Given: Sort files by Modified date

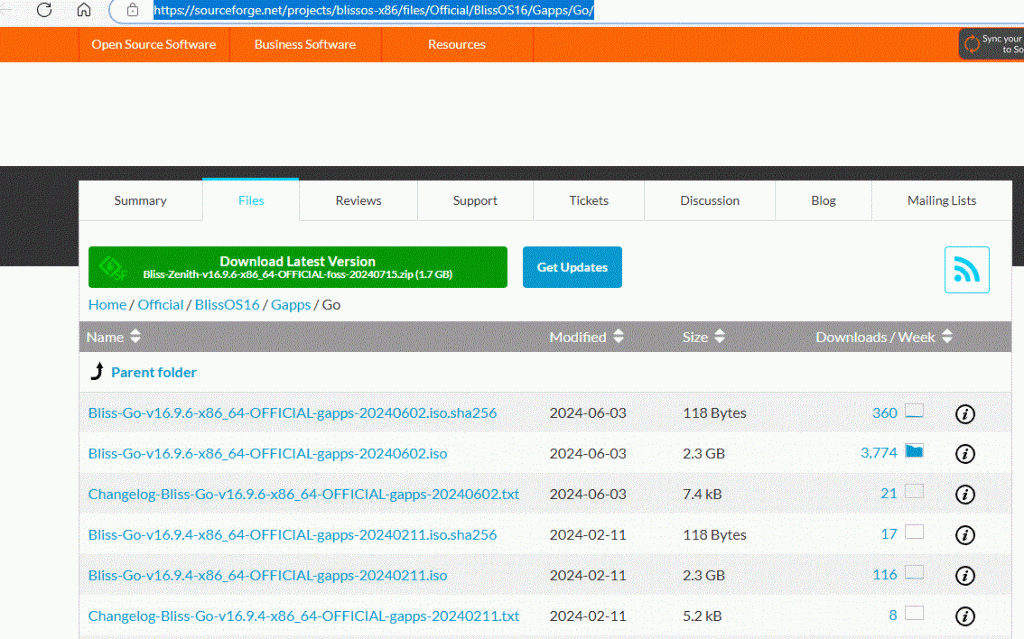Looking at the screenshot, I should (x=586, y=337).
